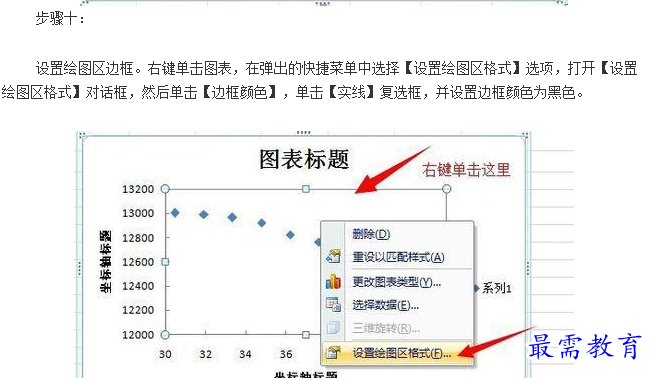Click y-axis label 12800
650x378 pixels.
pos(138,238)
